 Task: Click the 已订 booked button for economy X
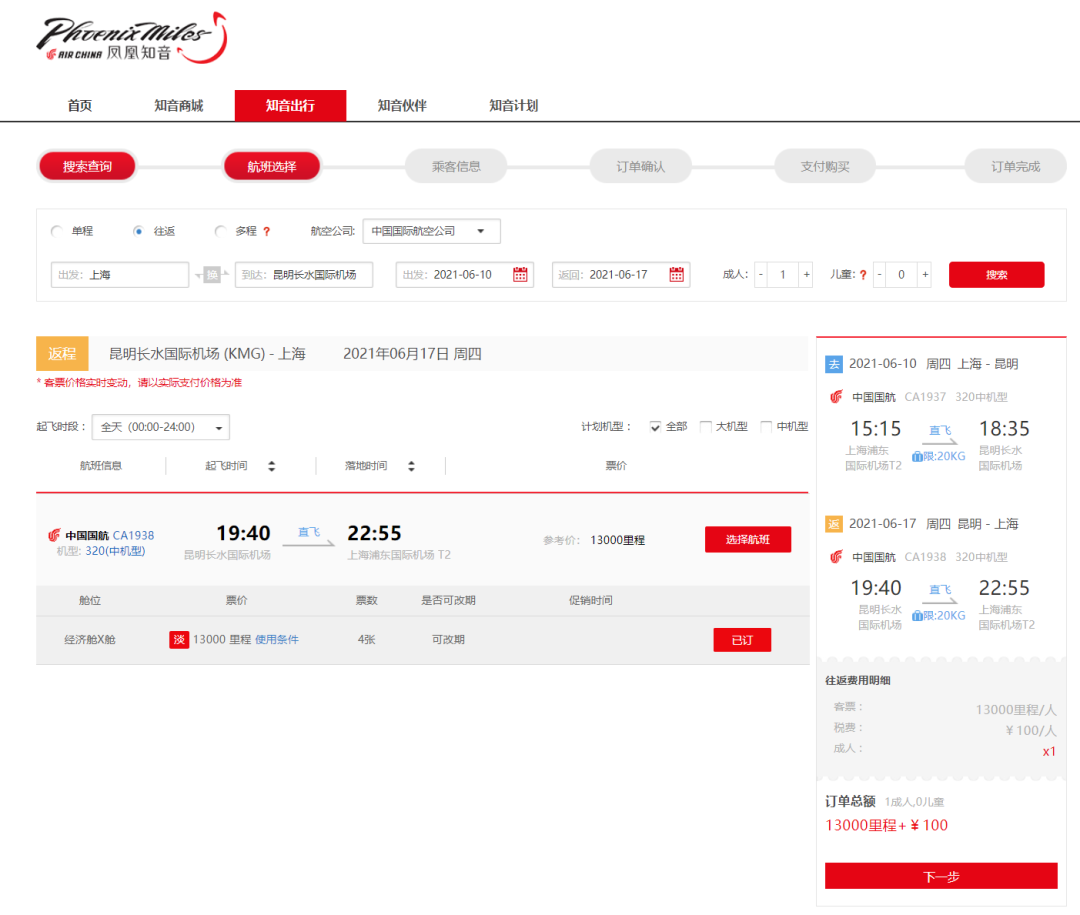click(742, 640)
